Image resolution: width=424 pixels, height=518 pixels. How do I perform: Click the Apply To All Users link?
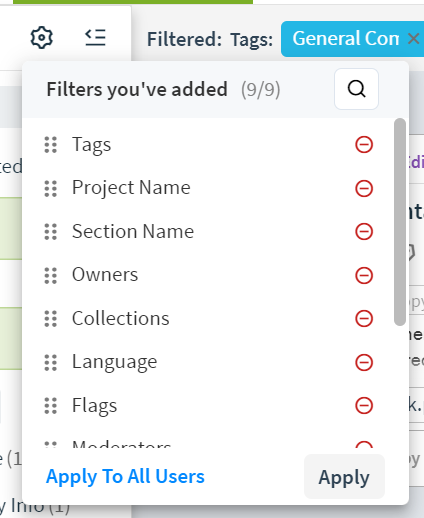pos(125,476)
